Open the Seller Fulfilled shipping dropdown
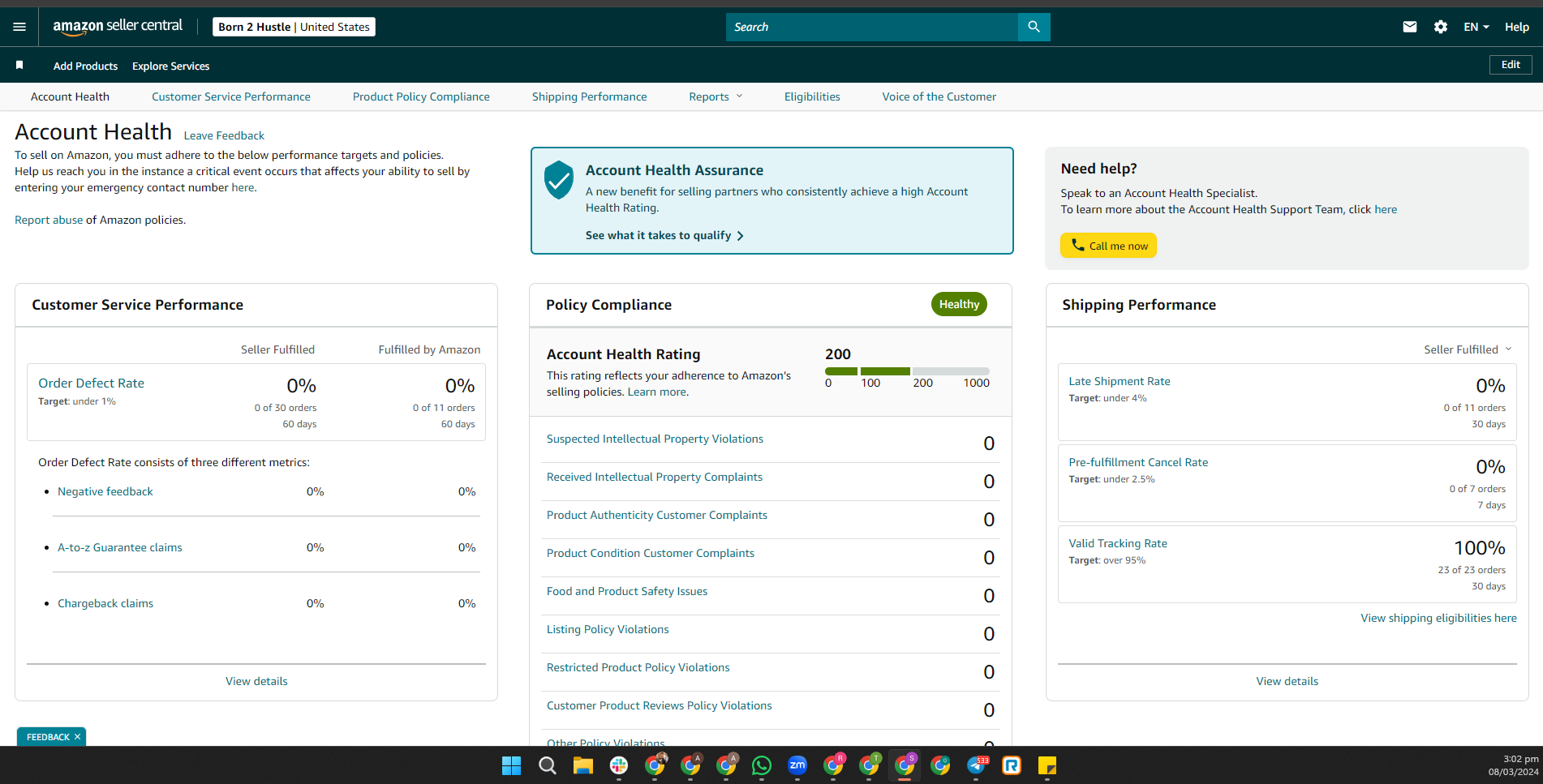 click(1468, 349)
